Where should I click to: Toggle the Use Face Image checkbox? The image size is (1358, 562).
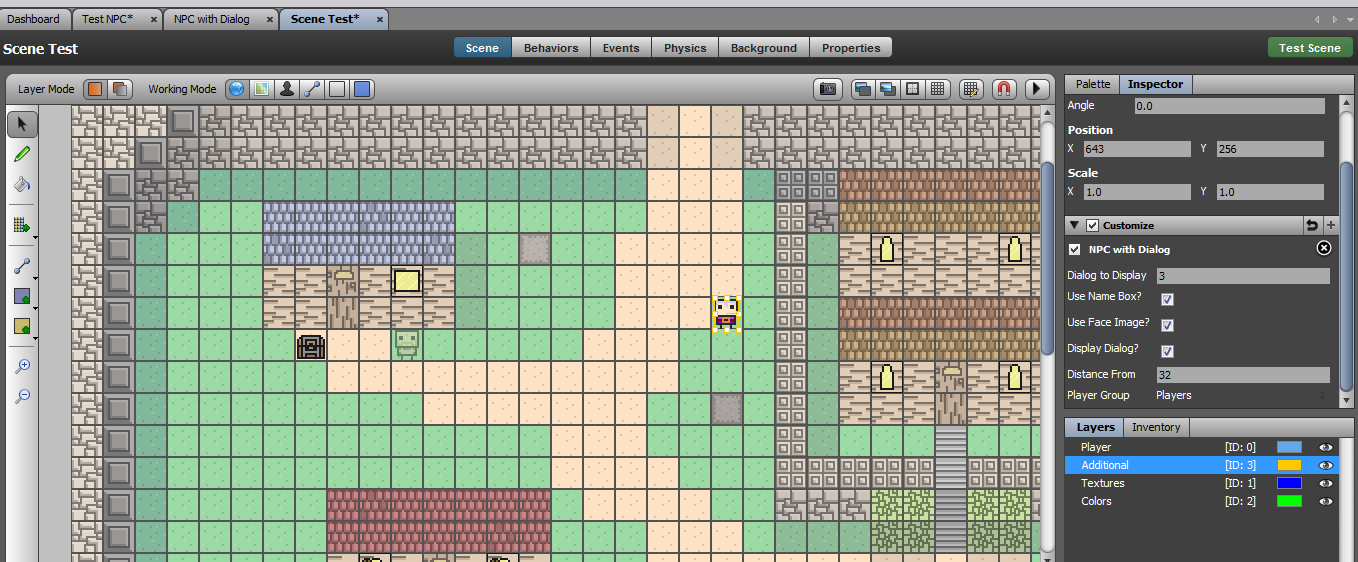(x=1167, y=325)
